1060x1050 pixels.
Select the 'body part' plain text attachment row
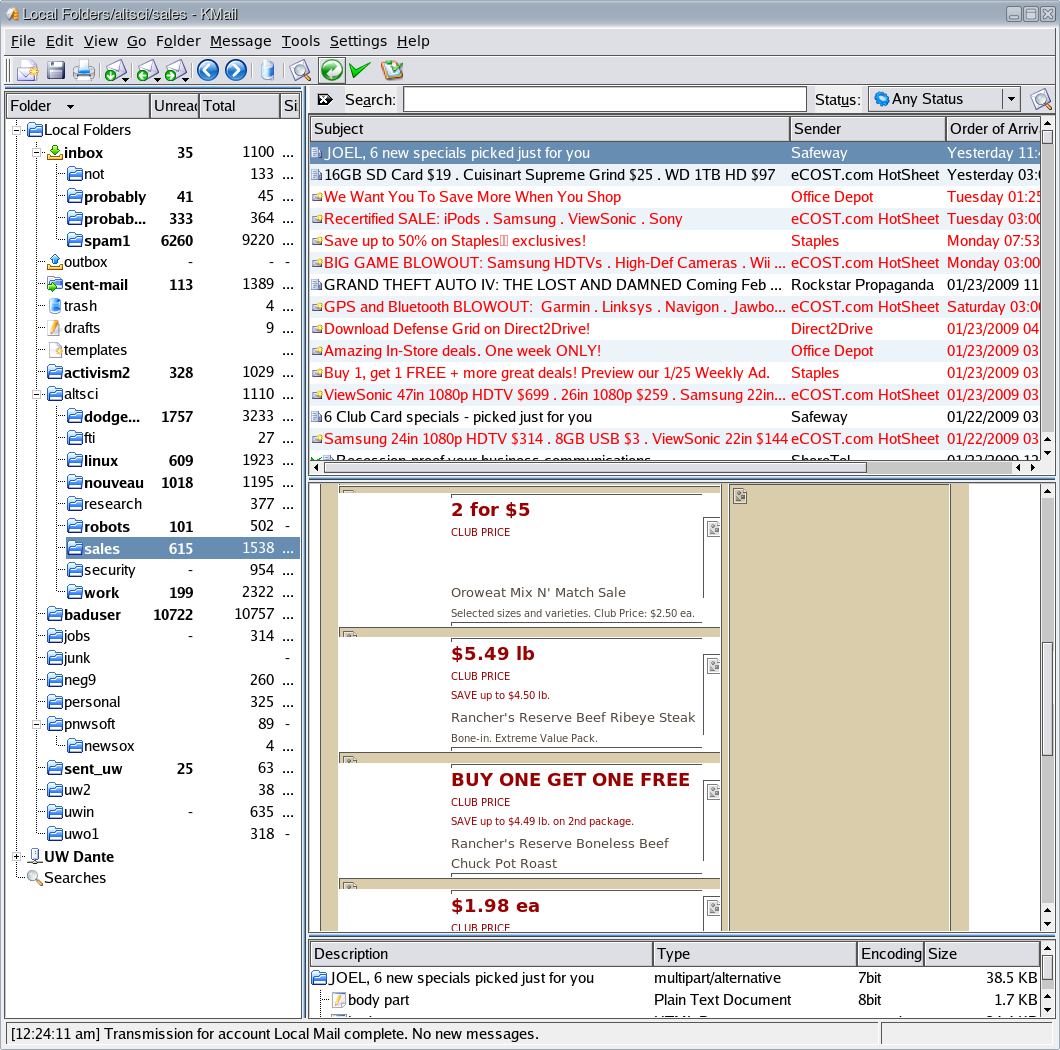(x=675, y=999)
